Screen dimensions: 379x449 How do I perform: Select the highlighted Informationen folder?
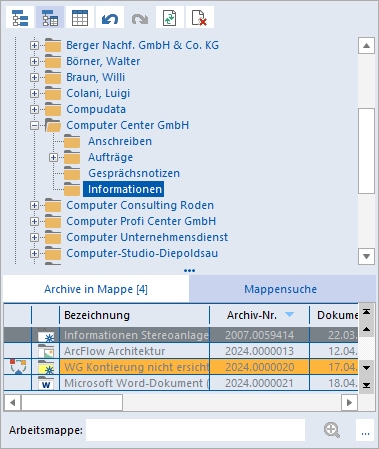124,189
